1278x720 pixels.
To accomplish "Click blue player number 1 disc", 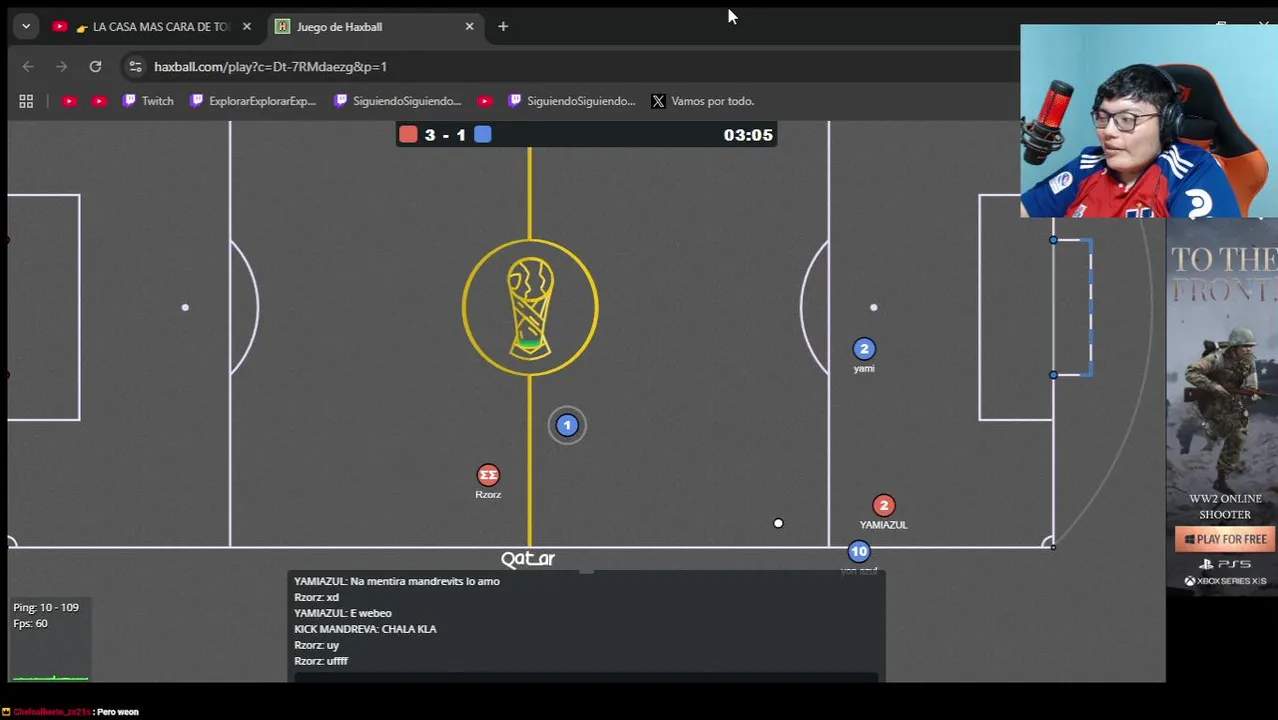I will pos(567,426).
